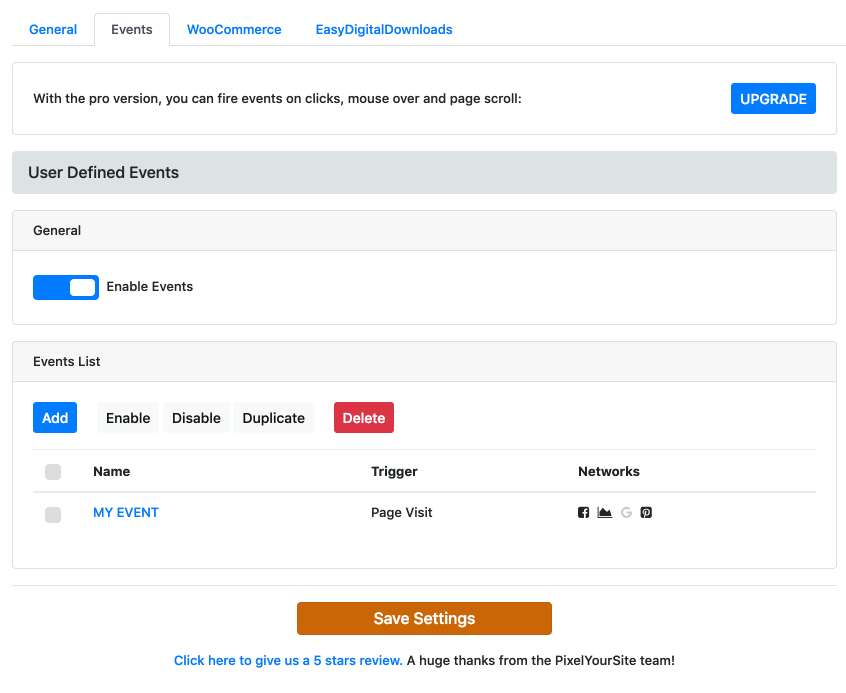The image size is (846, 693).
Task: Click the Pinterest network icon
Action: pyautogui.click(x=647, y=513)
